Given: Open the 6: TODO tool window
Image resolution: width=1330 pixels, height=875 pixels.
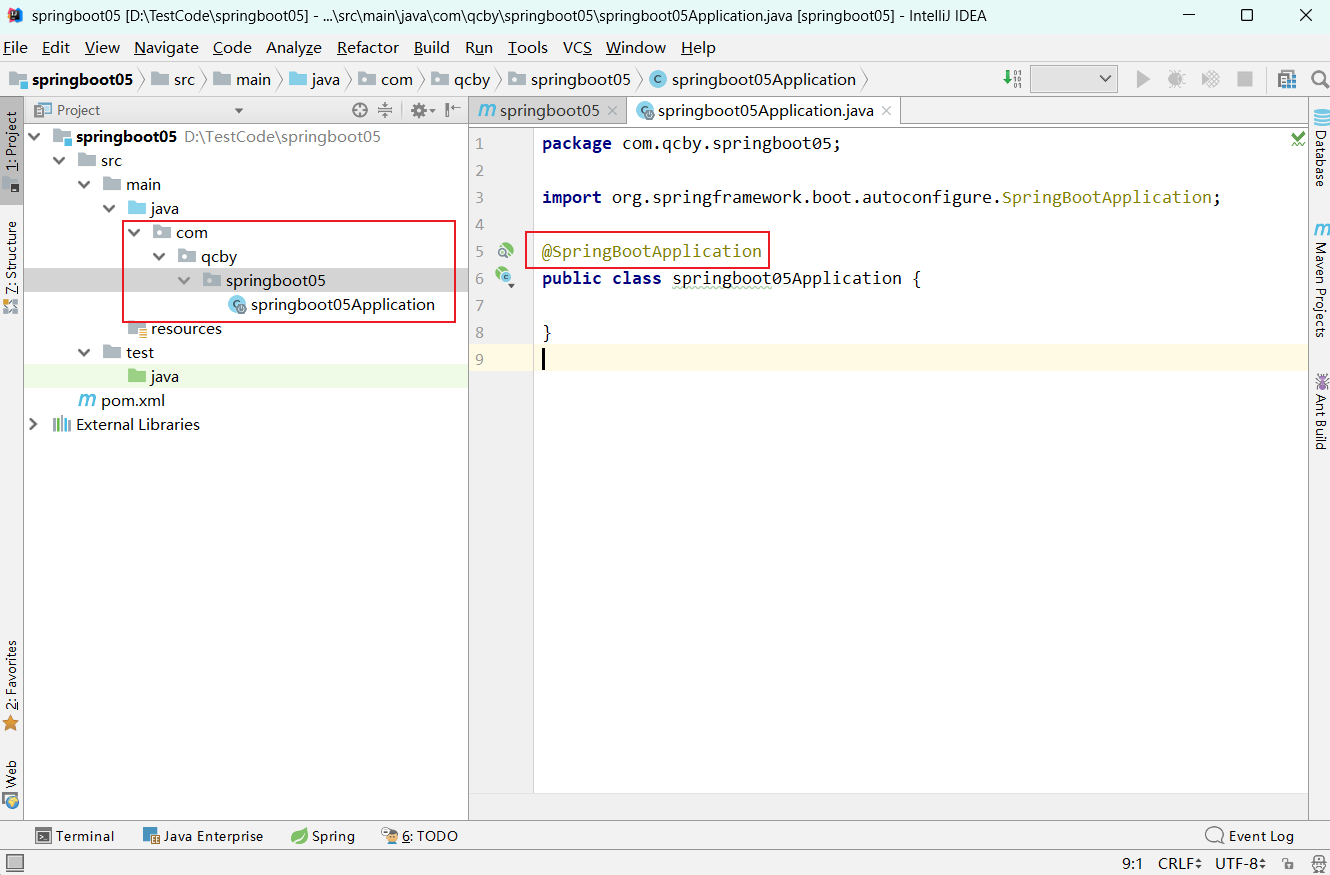Looking at the screenshot, I should [420, 836].
